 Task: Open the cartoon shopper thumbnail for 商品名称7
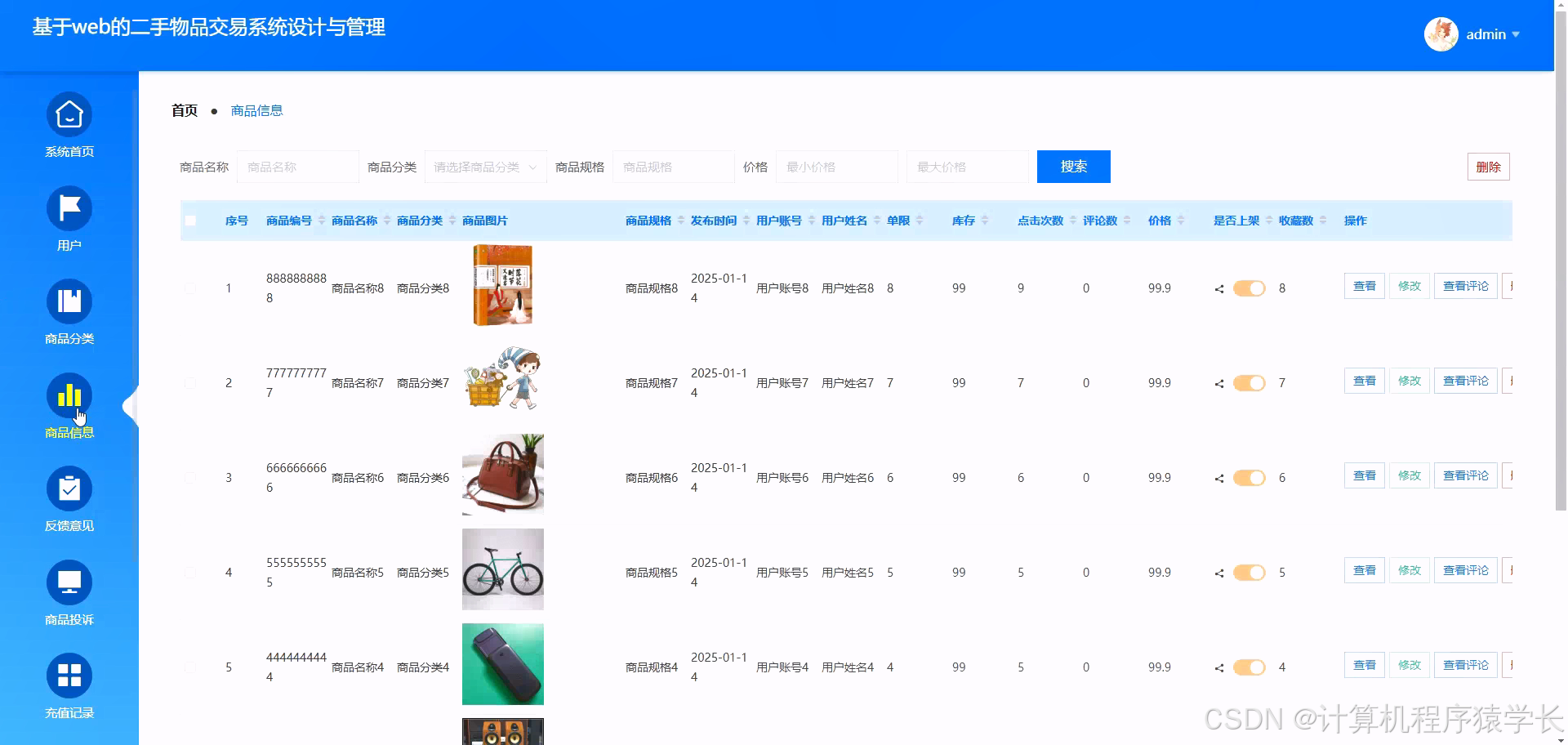(x=503, y=380)
